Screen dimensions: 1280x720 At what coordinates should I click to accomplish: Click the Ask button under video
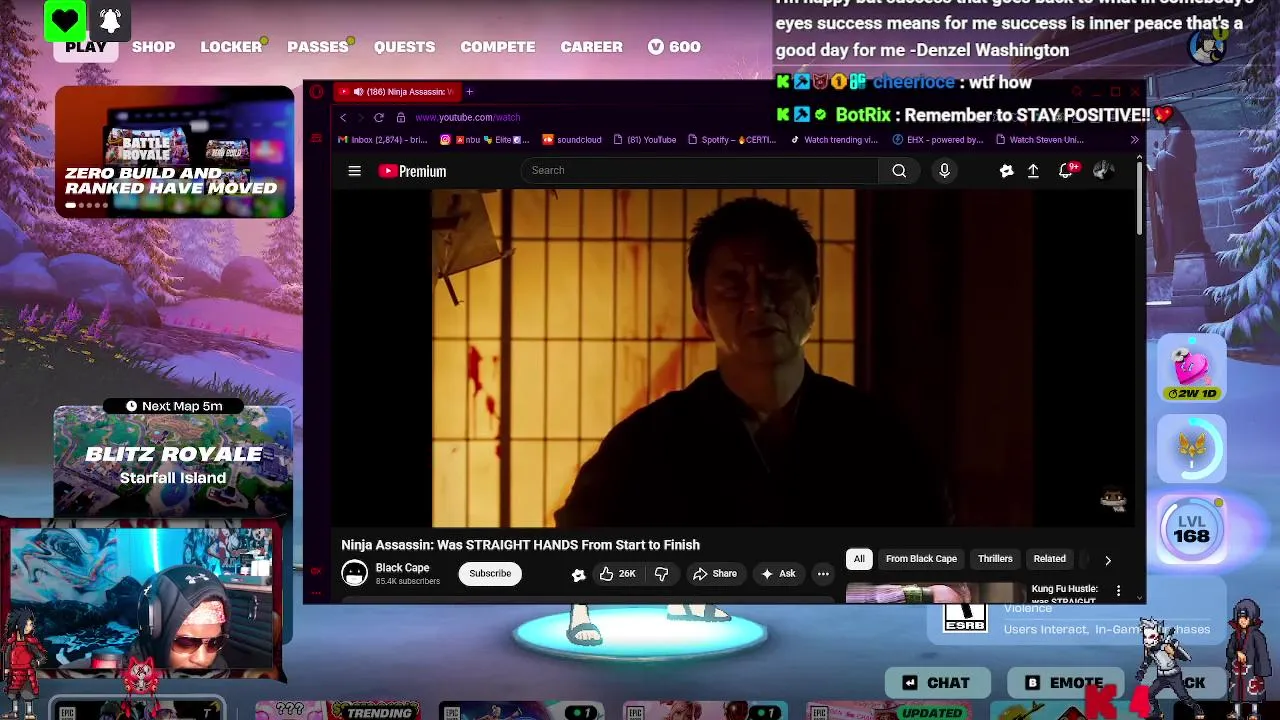pyautogui.click(x=778, y=574)
